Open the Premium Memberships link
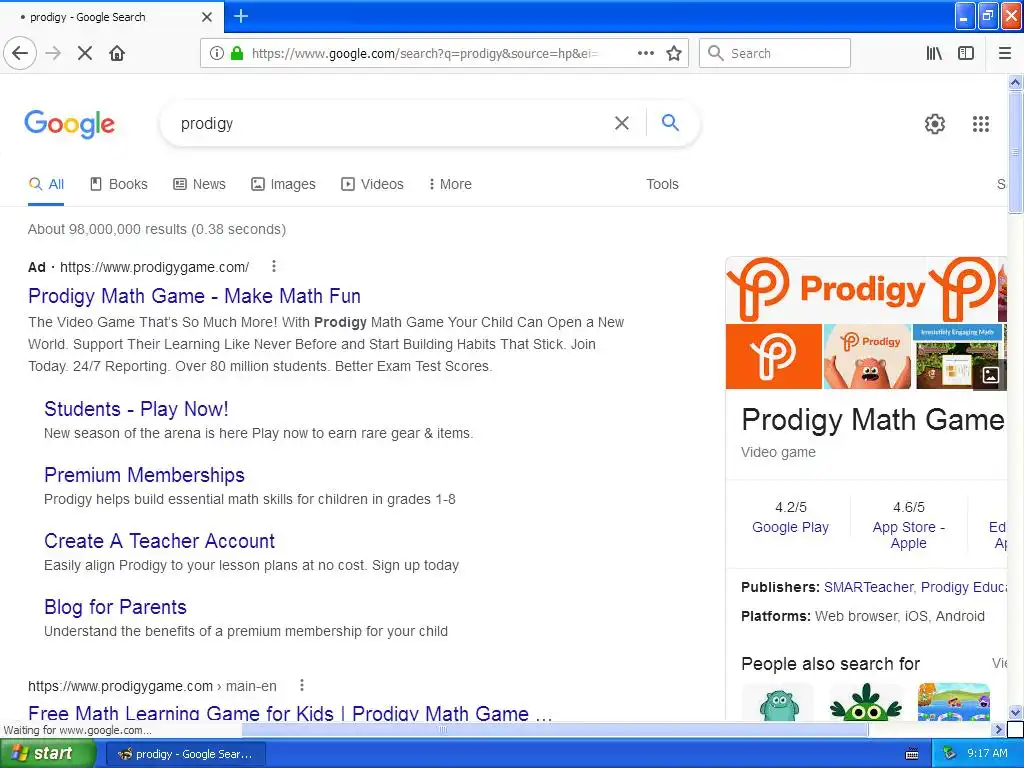The height and width of the screenshot is (768, 1024). pyautogui.click(x=144, y=475)
